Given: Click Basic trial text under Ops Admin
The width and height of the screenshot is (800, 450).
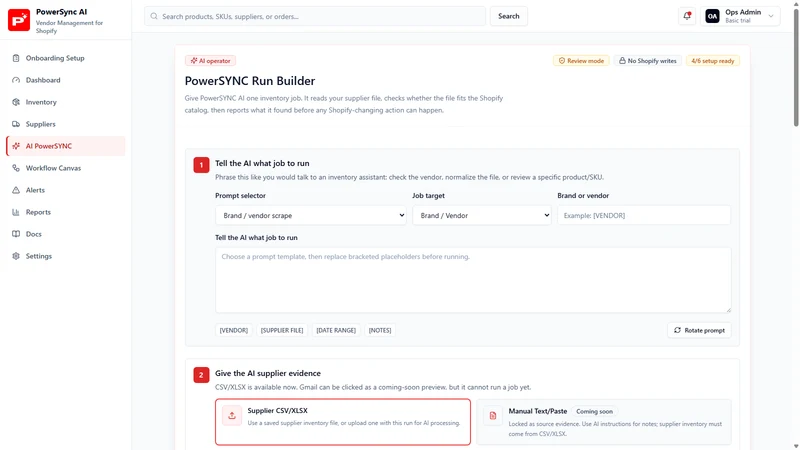Looking at the screenshot, I should pos(738,21).
